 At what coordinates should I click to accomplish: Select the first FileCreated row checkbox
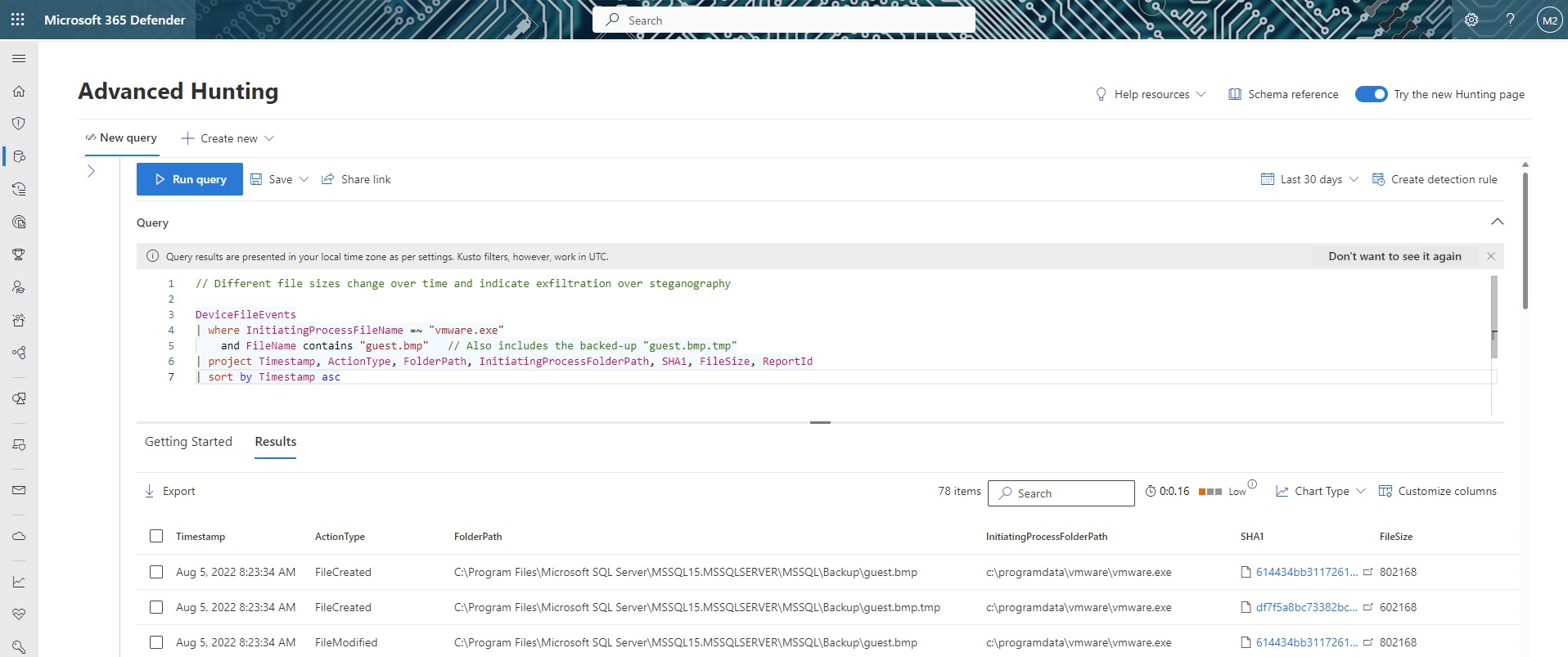(x=156, y=572)
